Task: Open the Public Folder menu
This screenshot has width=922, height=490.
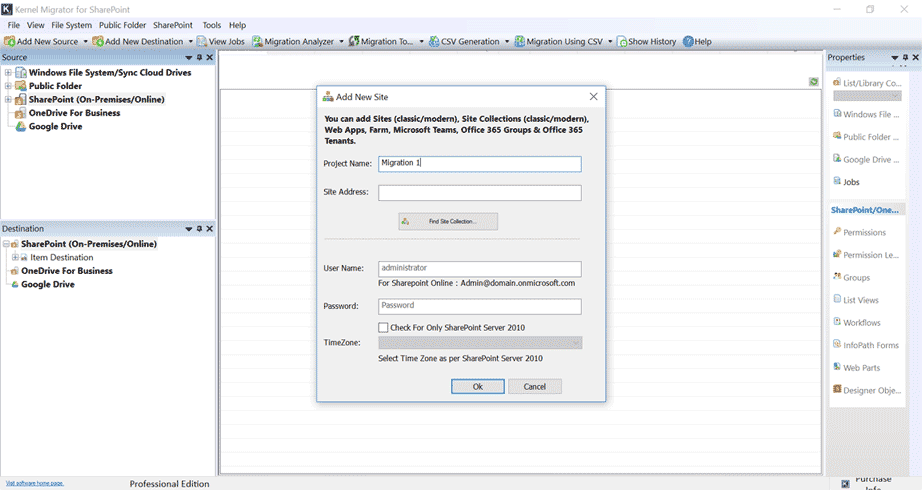Action: (x=122, y=25)
